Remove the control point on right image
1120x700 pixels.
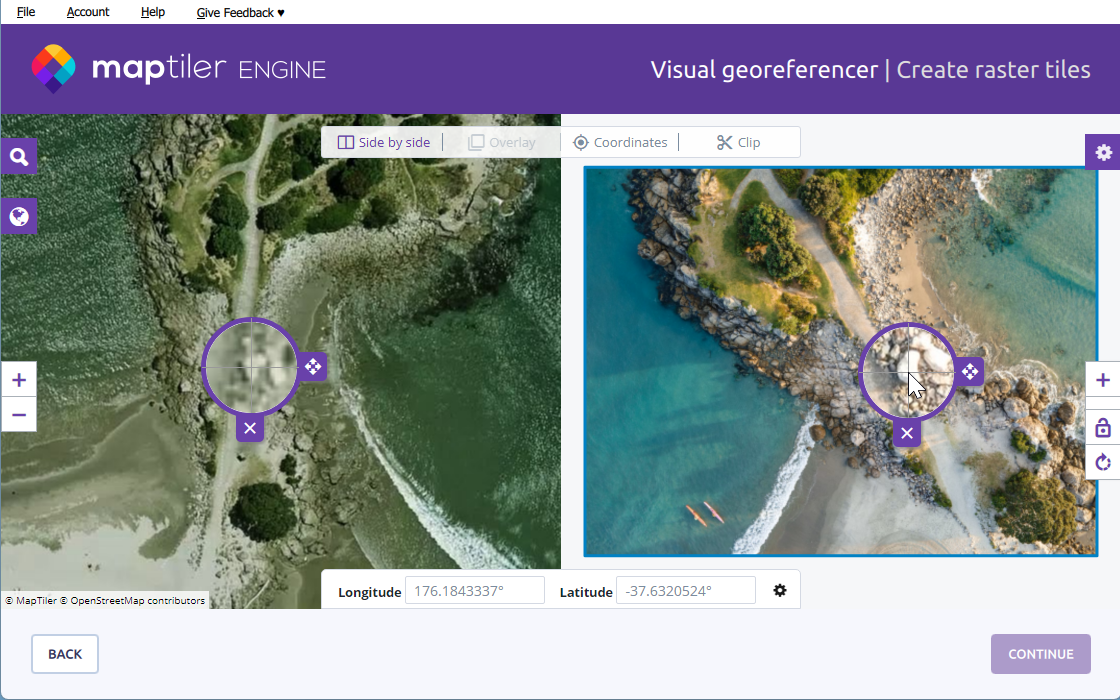point(907,433)
